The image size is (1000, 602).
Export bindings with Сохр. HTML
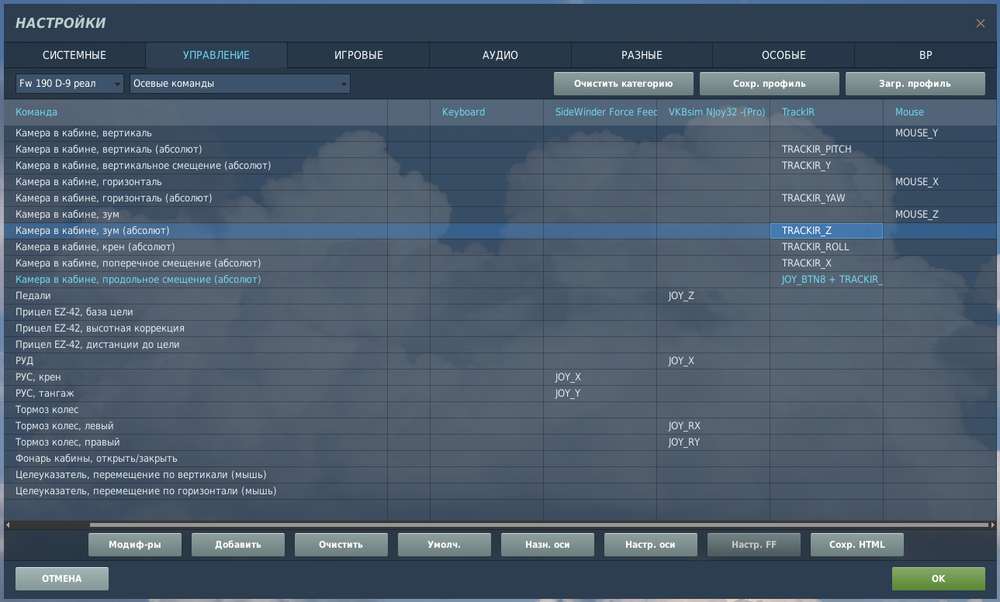click(857, 545)
